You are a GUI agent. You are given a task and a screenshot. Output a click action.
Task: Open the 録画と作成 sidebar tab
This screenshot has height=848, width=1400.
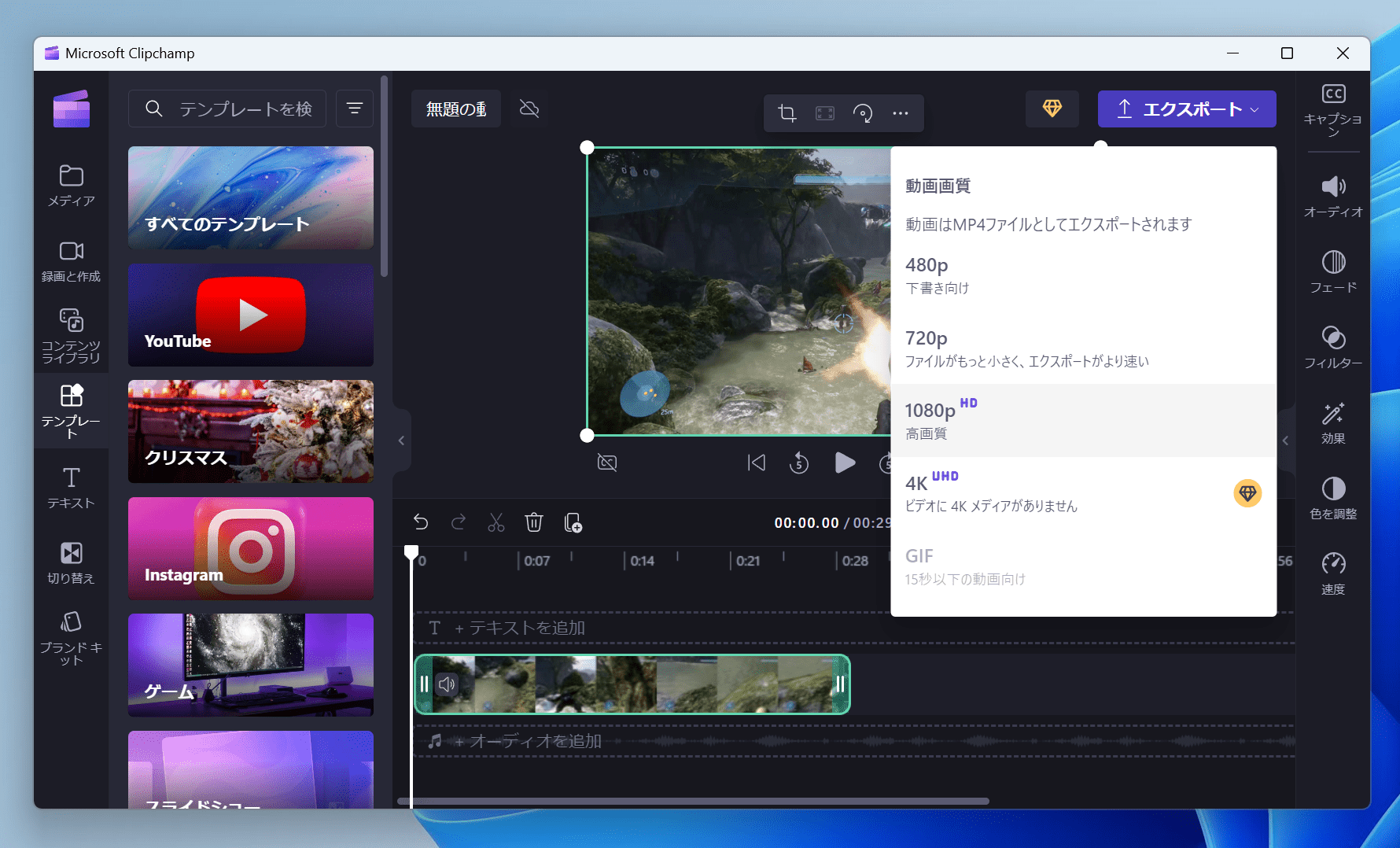(x=71, y=262)
